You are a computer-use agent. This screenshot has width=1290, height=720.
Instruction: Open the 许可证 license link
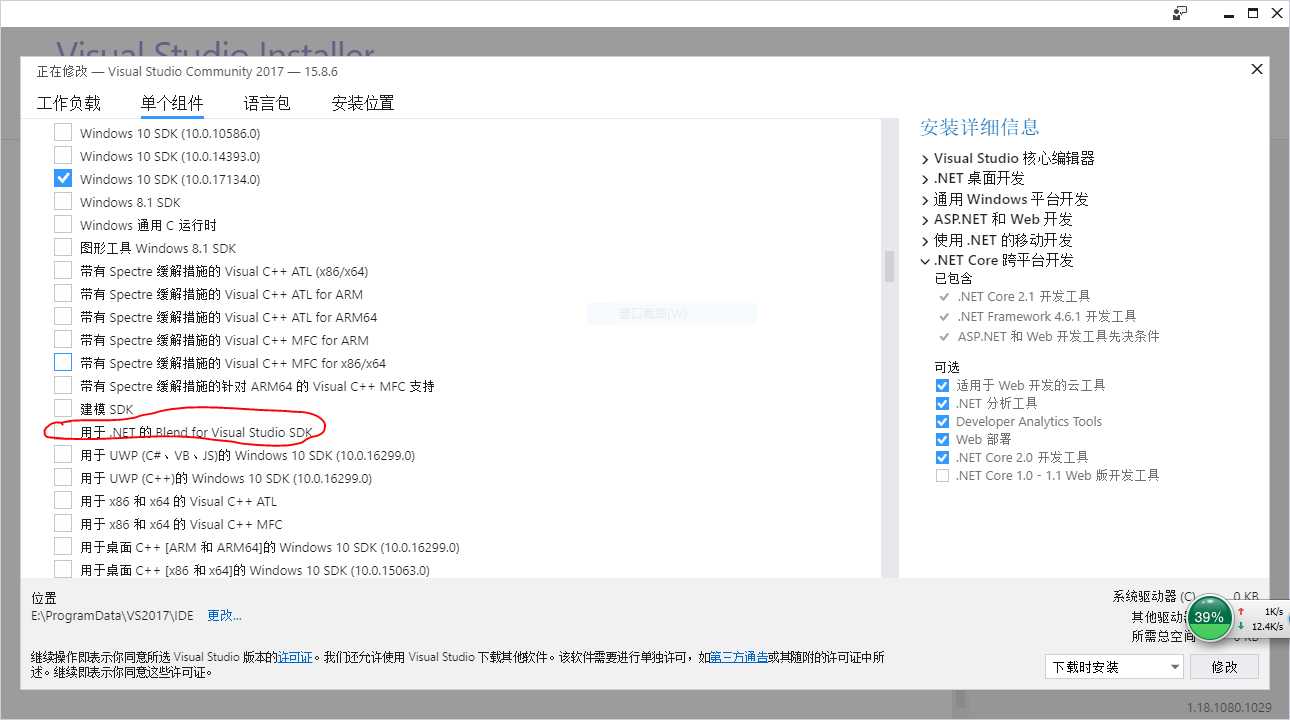[296, 657]
